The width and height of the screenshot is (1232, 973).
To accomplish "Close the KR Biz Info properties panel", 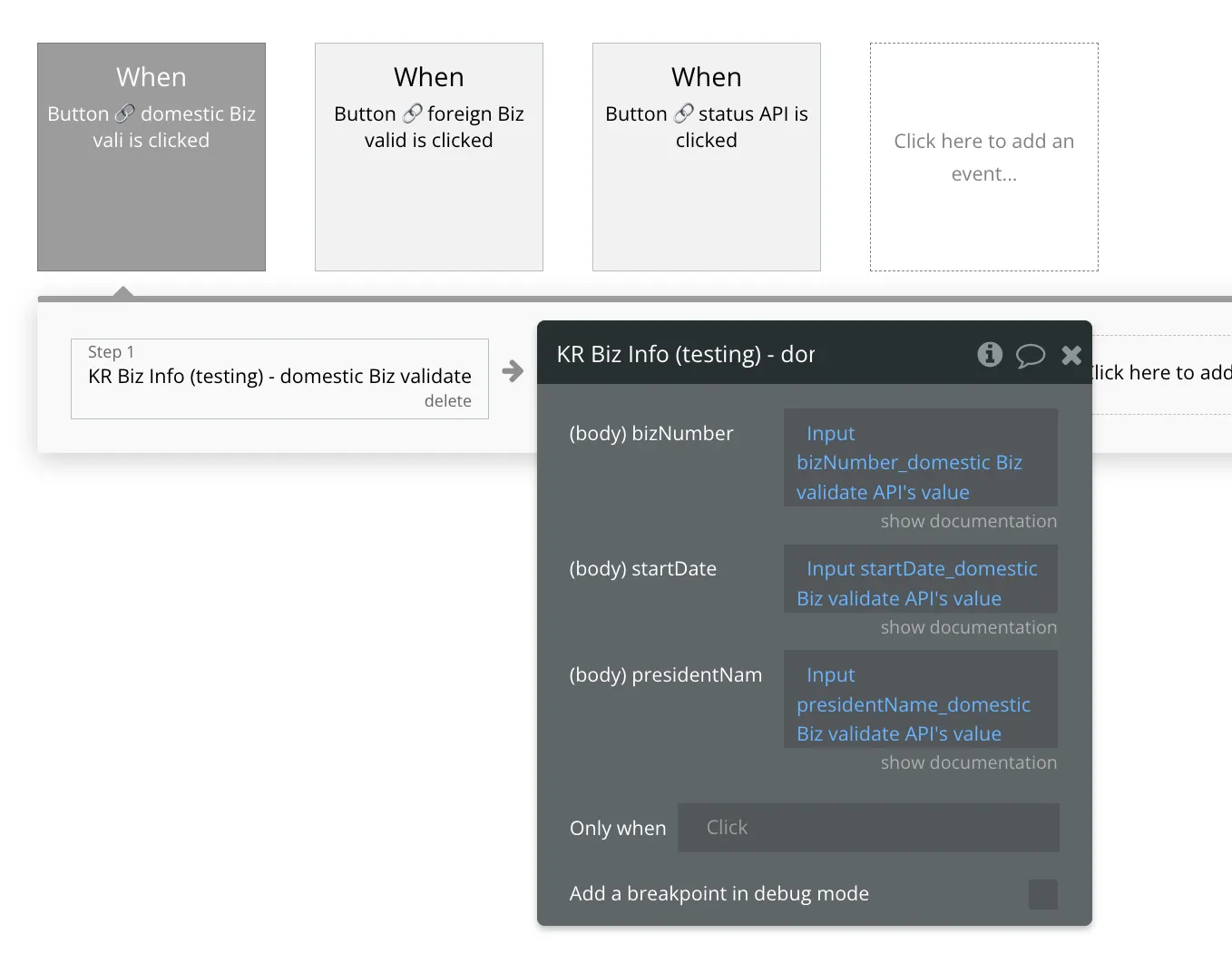I will click(1071, 355).
